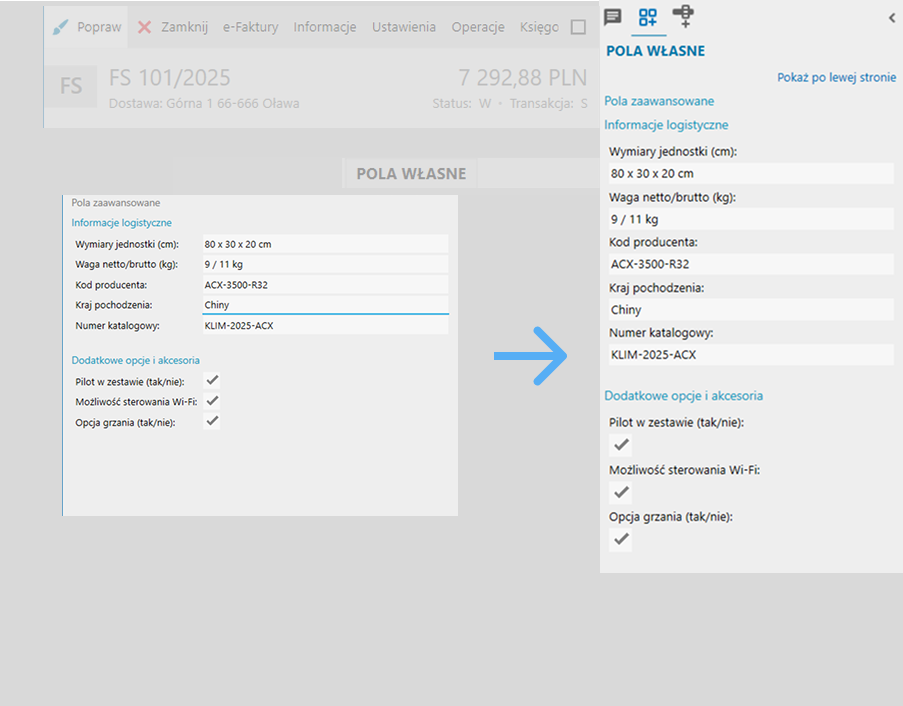
Task: Select the custom fields grid-plus icon
Action: click(648, 16)
